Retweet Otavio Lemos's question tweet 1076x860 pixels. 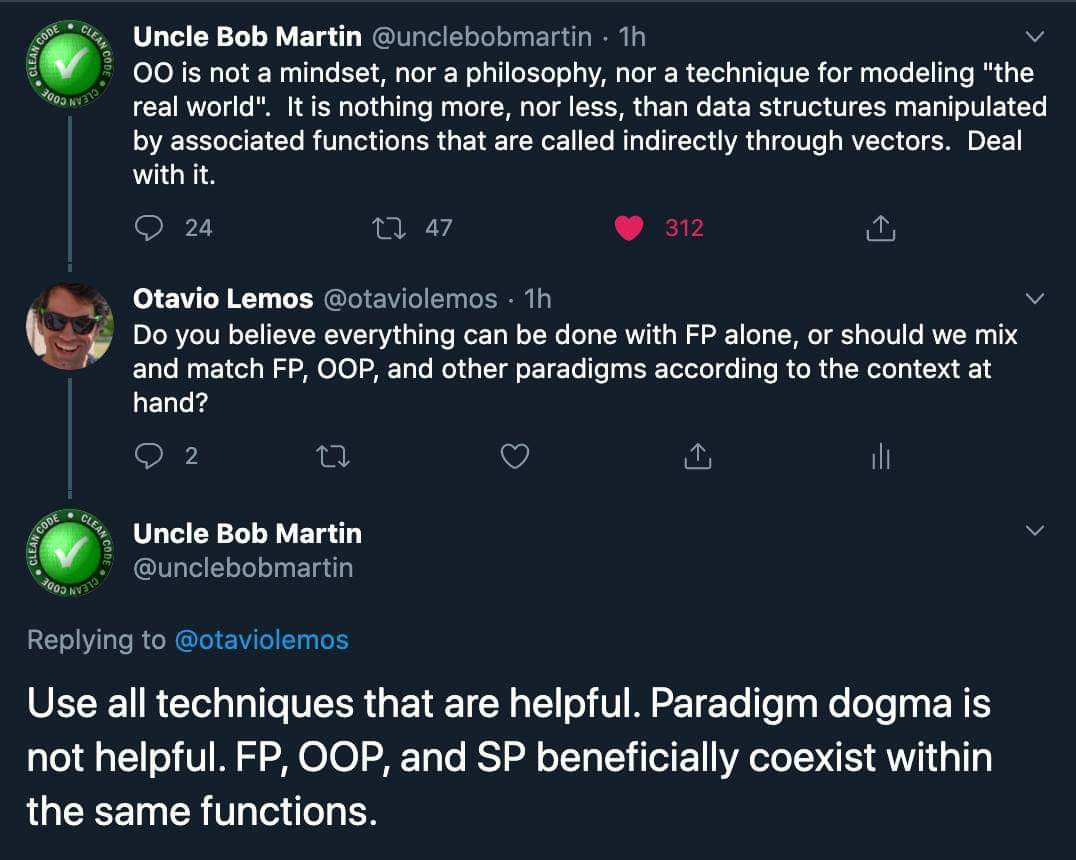333,456
